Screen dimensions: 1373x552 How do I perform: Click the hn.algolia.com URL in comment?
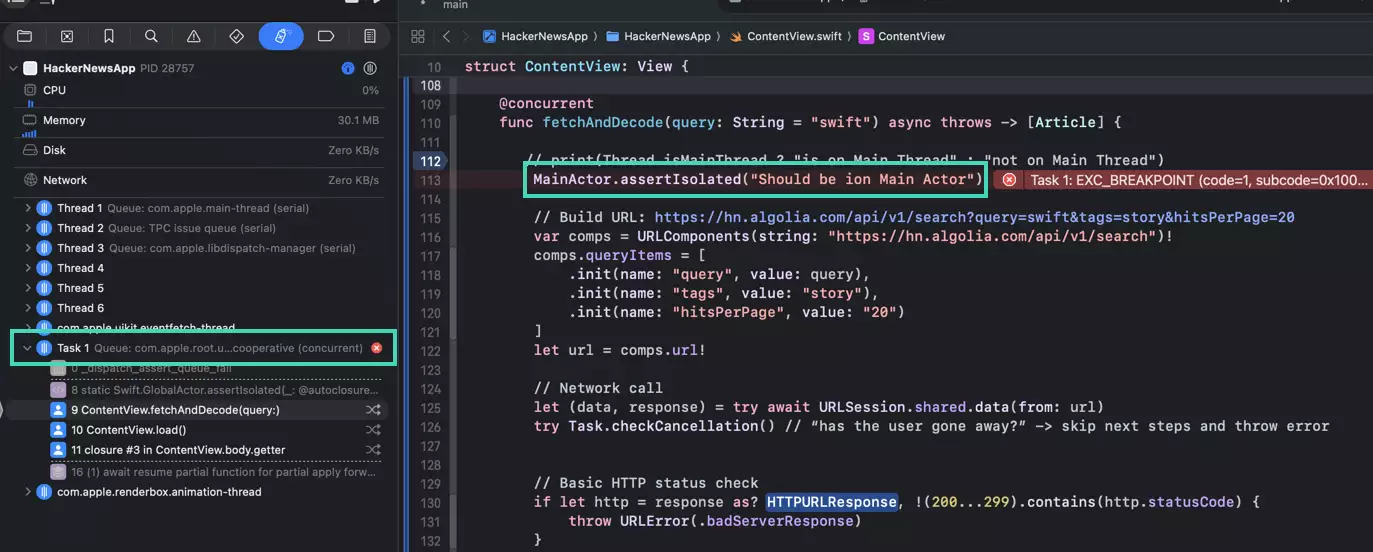point(974,217)
